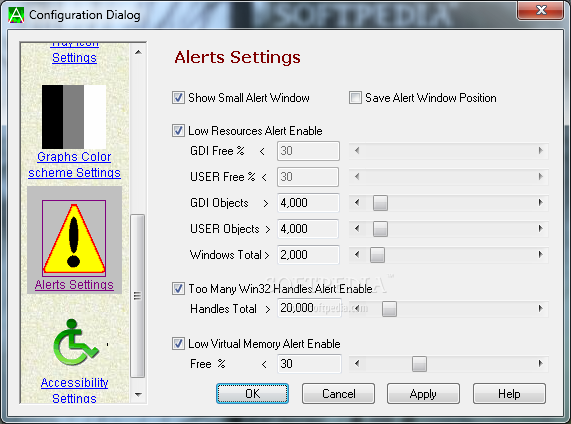This screenshot has width=571, height=424.
Task: Decrease USER Objects with left arrow
Action: click(357, 228)
